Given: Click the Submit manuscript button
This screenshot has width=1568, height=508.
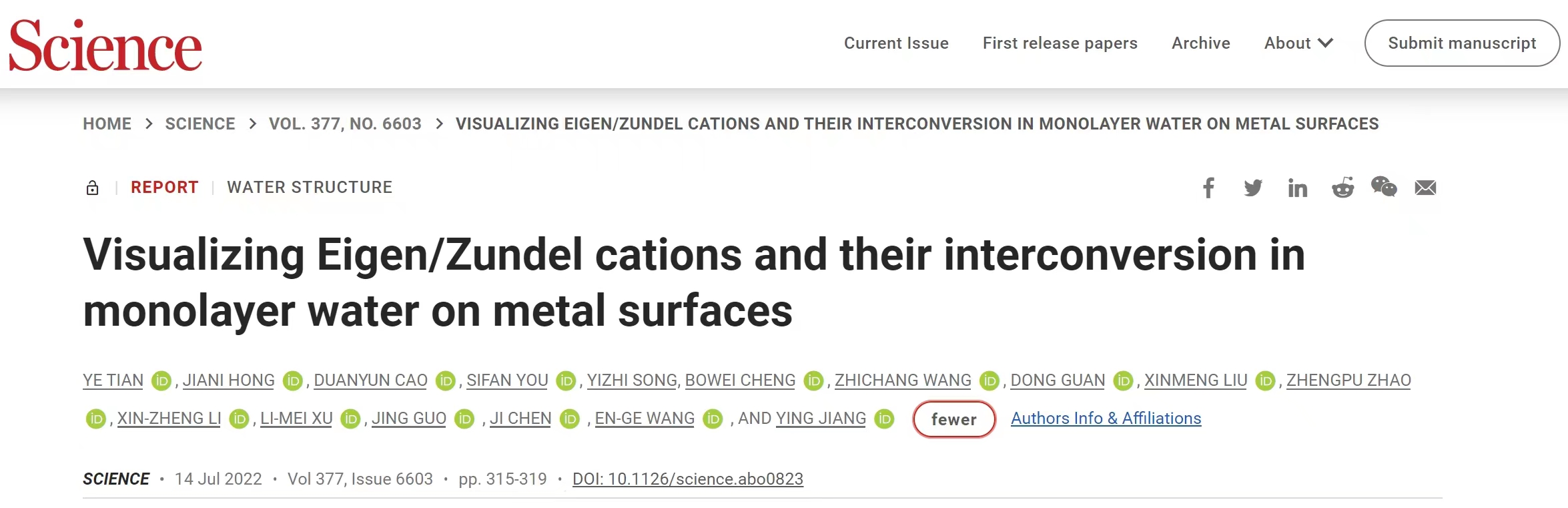Looking at the screenshot, I should click(x=1462, y=43).
